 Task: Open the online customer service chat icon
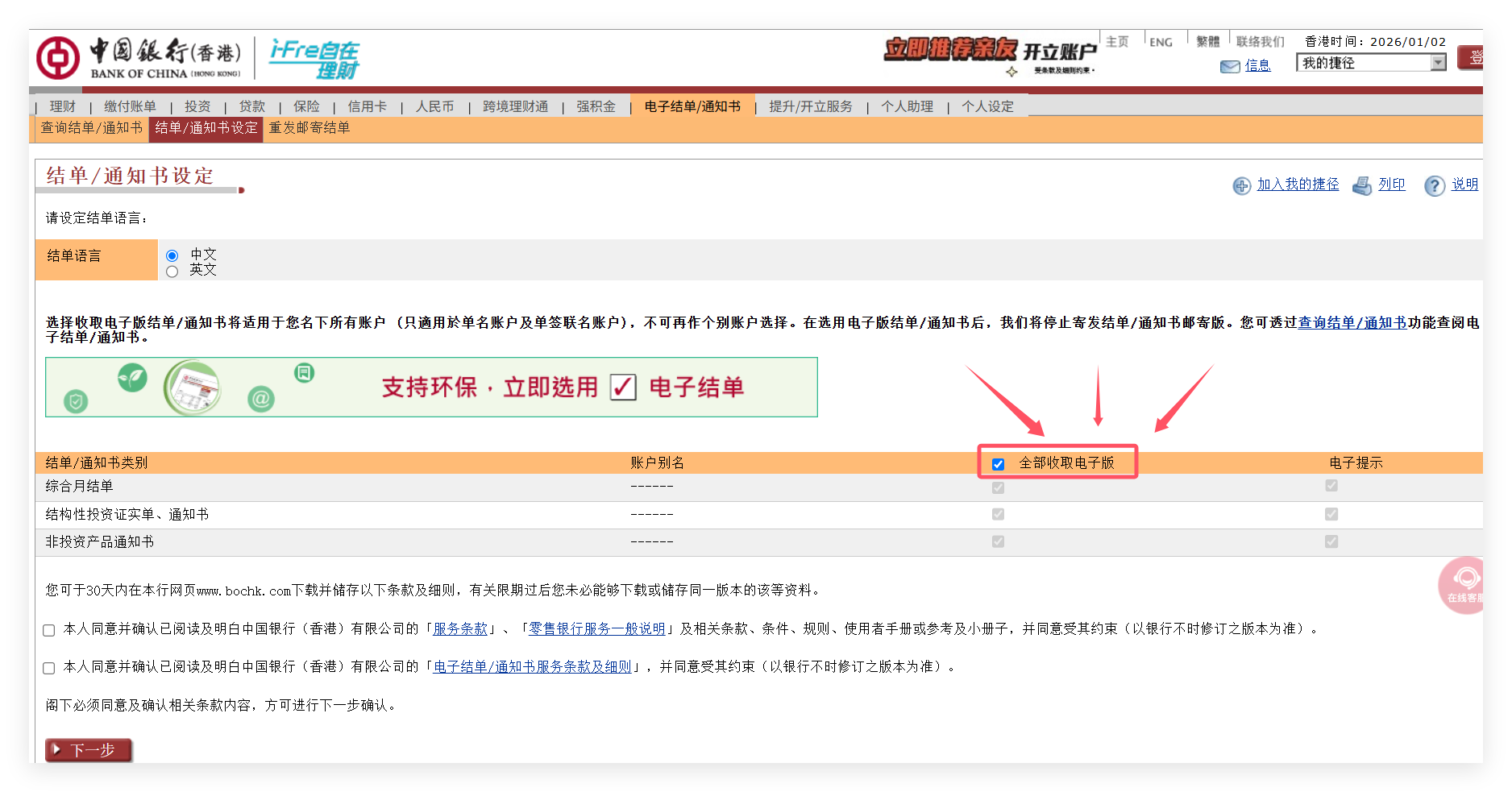coord(1464,583)
